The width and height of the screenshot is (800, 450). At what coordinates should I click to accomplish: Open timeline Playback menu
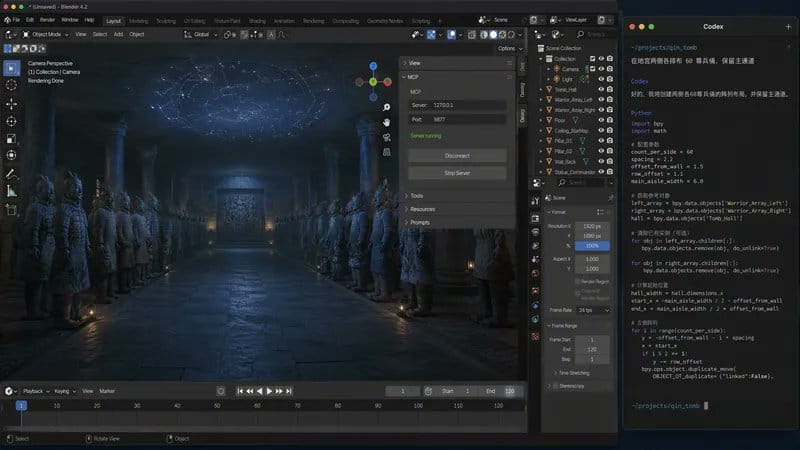(x=35, y=391)
